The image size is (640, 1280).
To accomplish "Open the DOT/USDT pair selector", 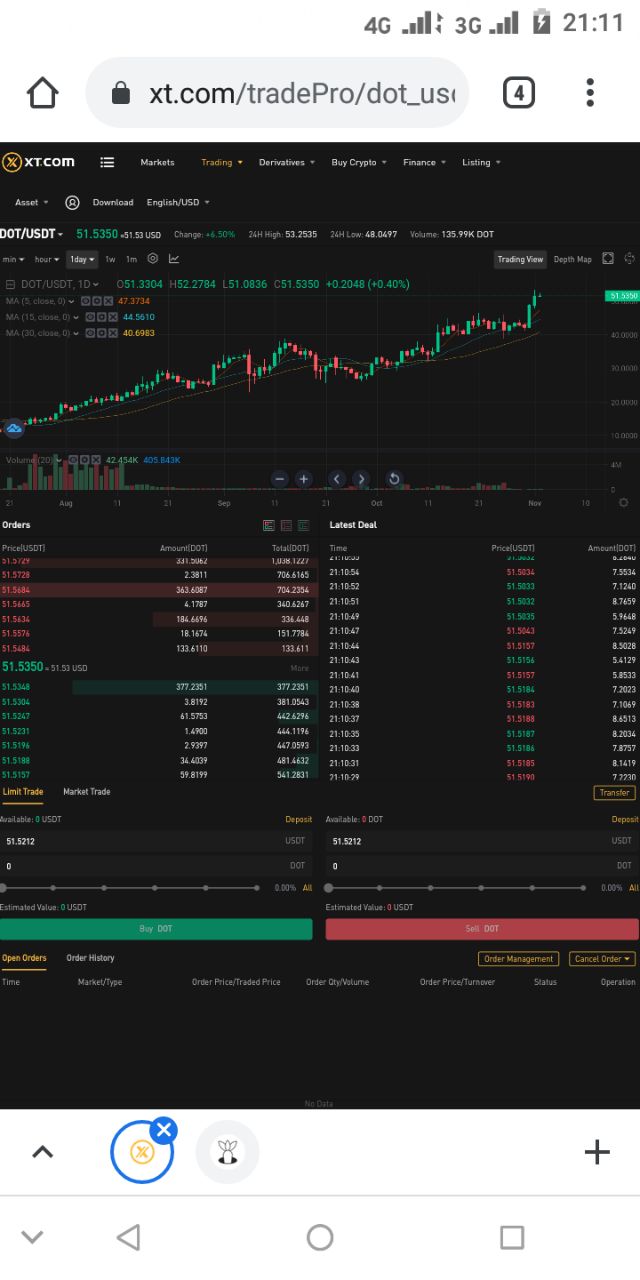I will point(32,233).
